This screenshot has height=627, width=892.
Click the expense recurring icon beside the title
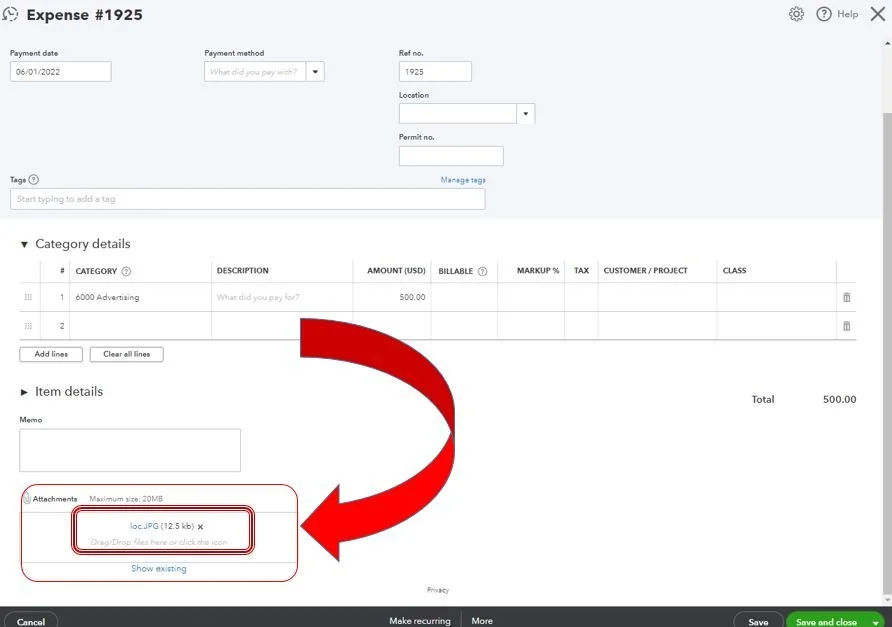point(11,14)
